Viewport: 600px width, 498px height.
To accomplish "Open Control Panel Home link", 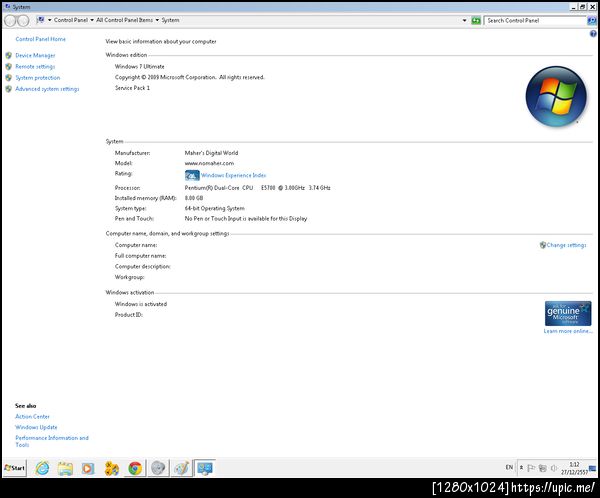I will pos(41,39).
